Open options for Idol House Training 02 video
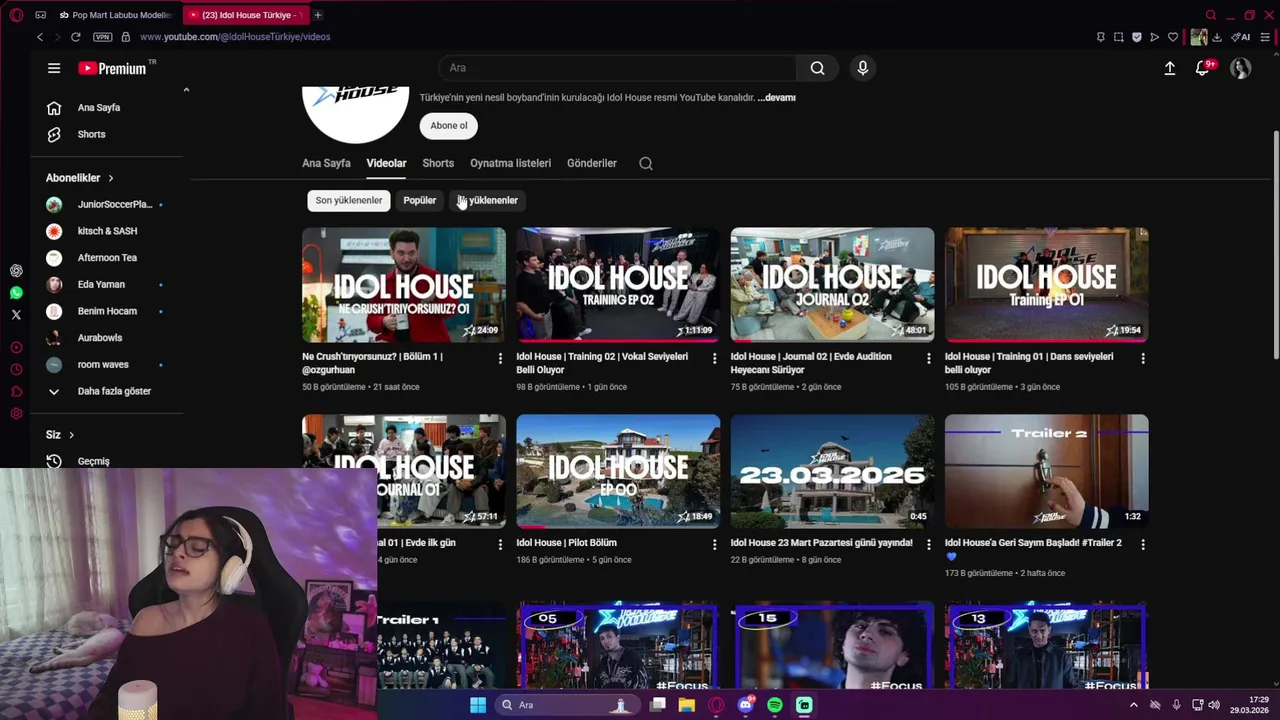The height and width of the screenshot is (720, 1280). pos(714,358)
